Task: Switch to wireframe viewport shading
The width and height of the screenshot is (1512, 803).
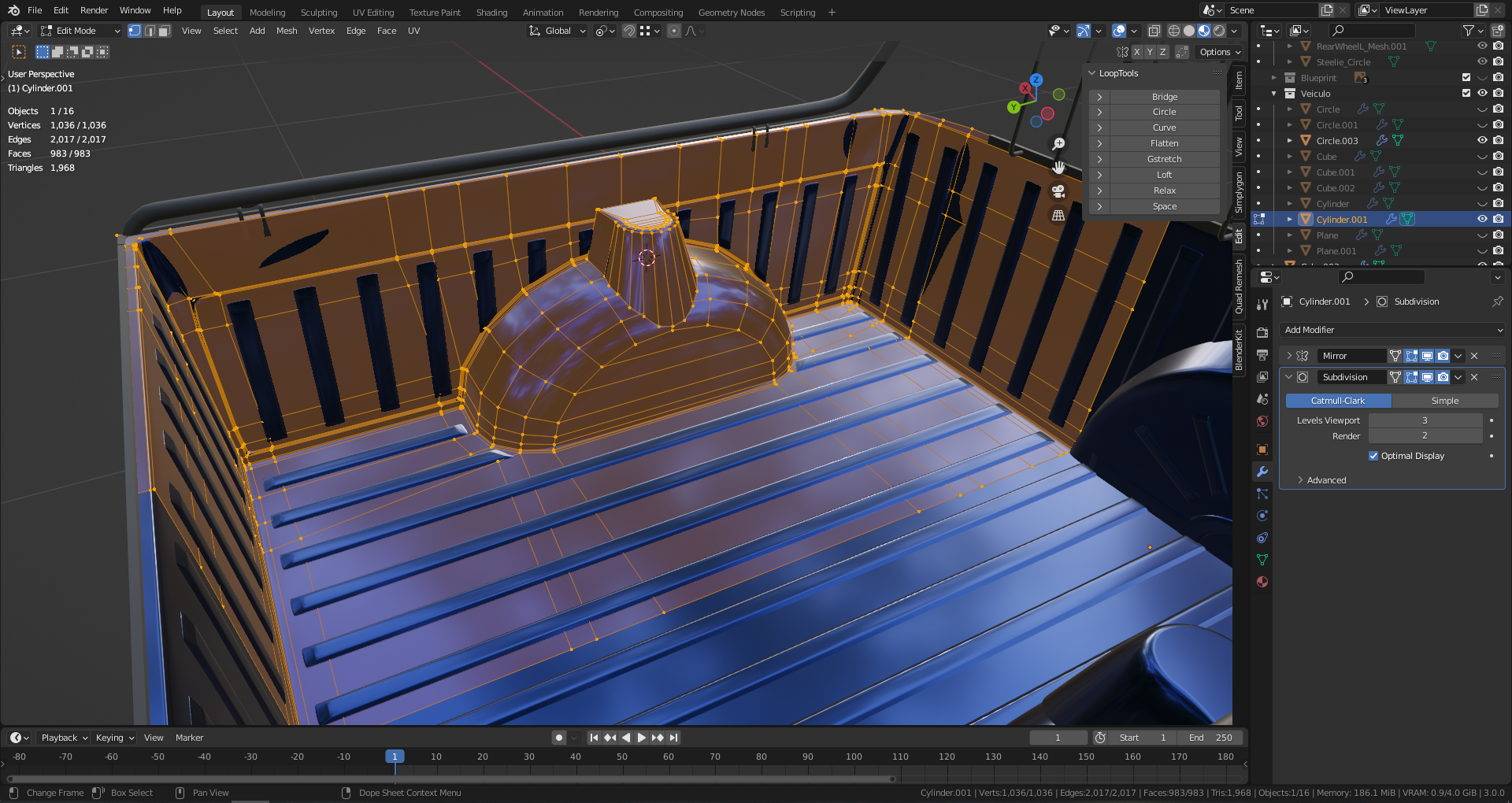Action: (1173, 31)
